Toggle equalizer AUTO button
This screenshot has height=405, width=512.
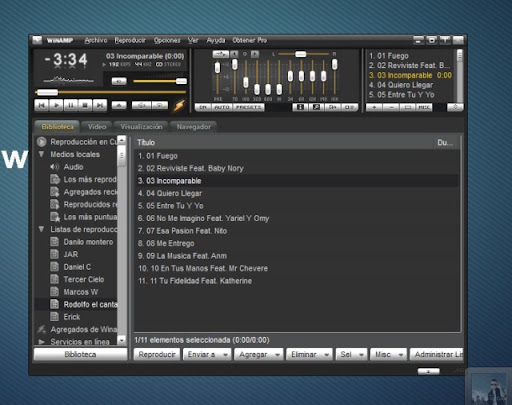(x=222, y=107)
